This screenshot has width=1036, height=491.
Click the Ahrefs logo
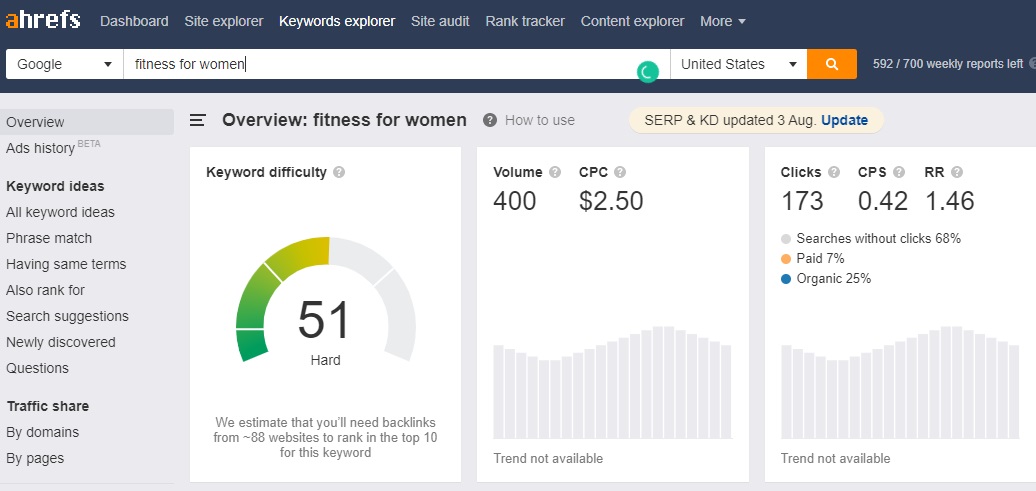[x=42, y=20]
